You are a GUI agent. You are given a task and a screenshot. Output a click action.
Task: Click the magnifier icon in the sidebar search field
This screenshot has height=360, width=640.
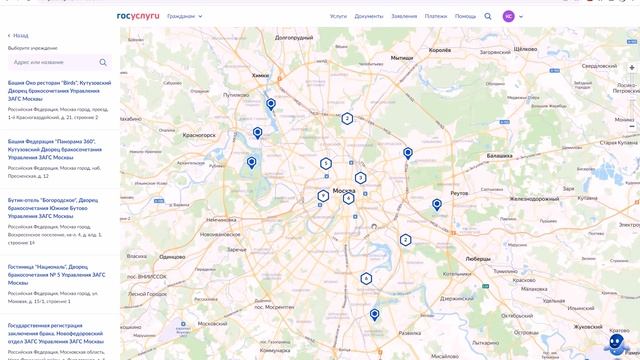tap(103, 62)
